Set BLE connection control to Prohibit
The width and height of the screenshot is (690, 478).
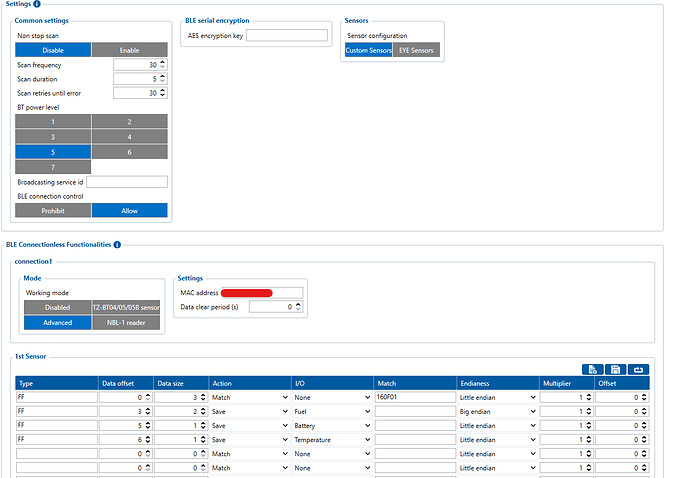[x=53, y=211]
